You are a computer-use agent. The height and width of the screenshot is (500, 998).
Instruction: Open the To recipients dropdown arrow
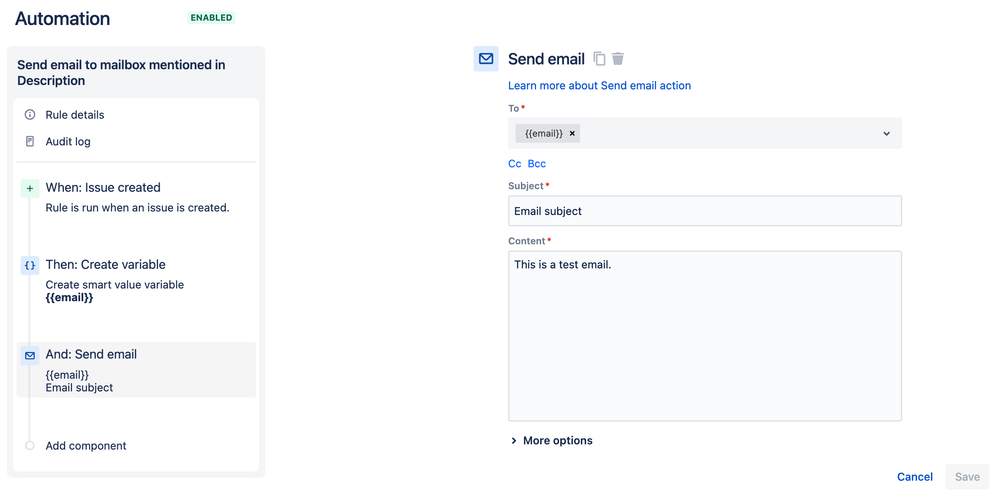887,134
